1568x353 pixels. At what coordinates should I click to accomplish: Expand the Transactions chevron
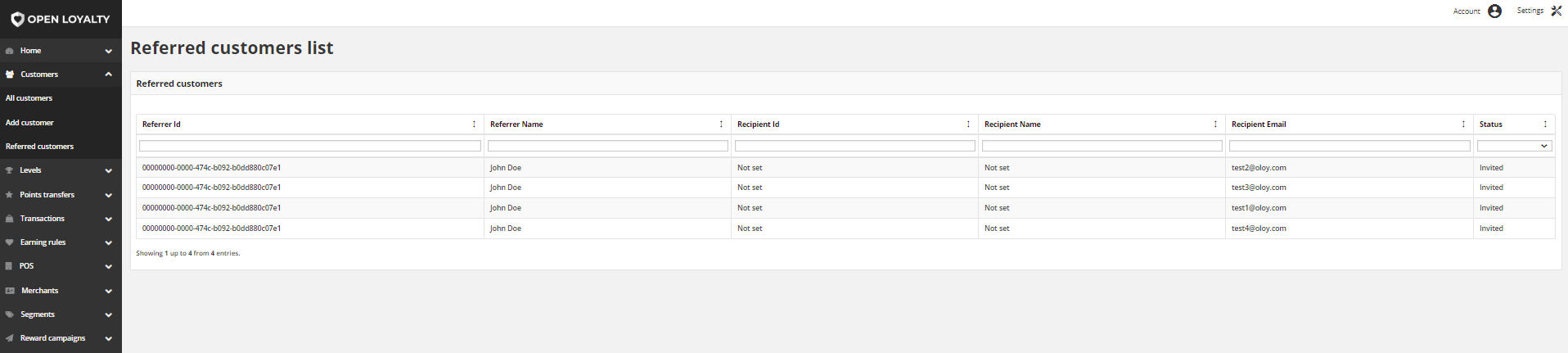point(108,219)
